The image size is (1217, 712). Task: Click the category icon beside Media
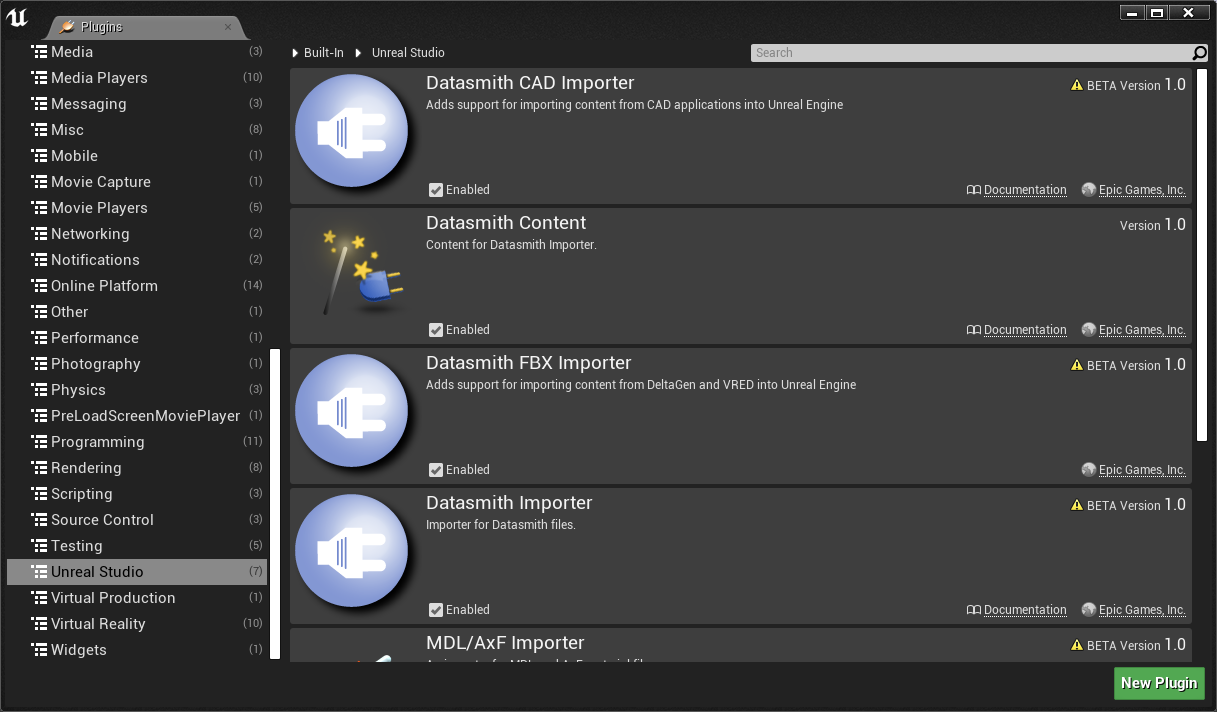tap(39, 52)
